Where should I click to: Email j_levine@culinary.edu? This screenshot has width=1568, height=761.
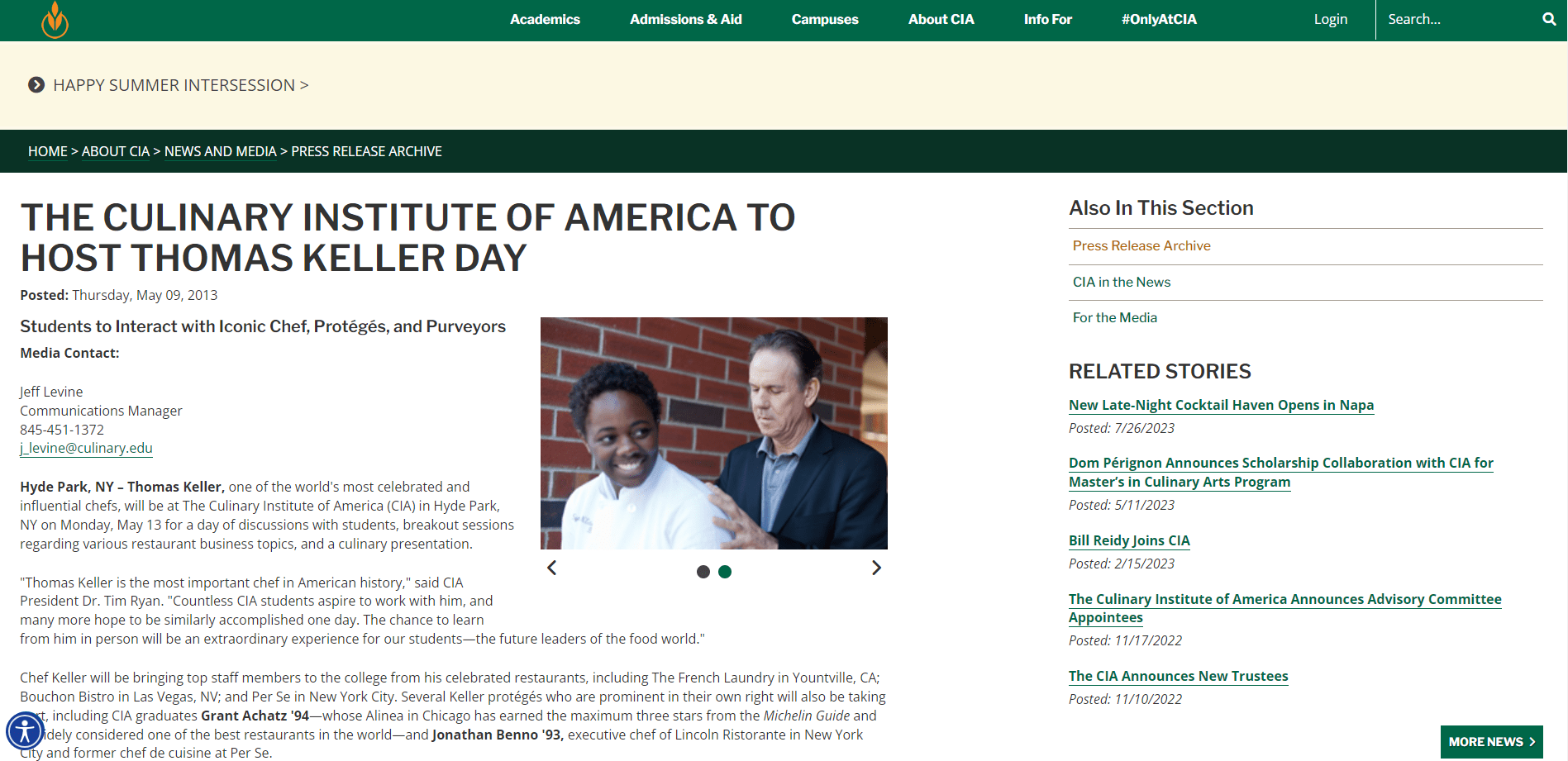[x=87, y=448]
